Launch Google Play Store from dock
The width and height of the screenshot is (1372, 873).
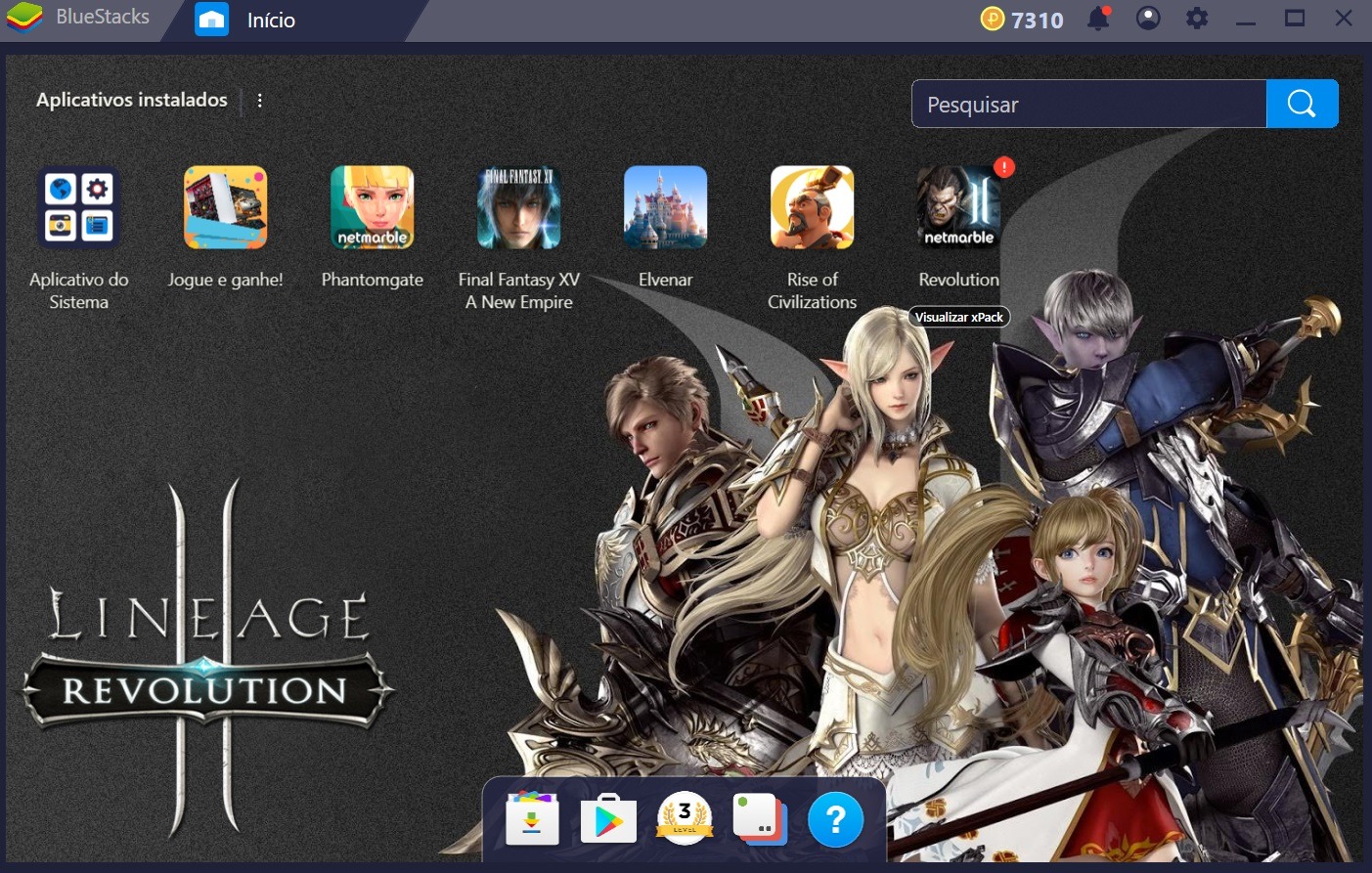pyautogui.click(x=608, y=819)
